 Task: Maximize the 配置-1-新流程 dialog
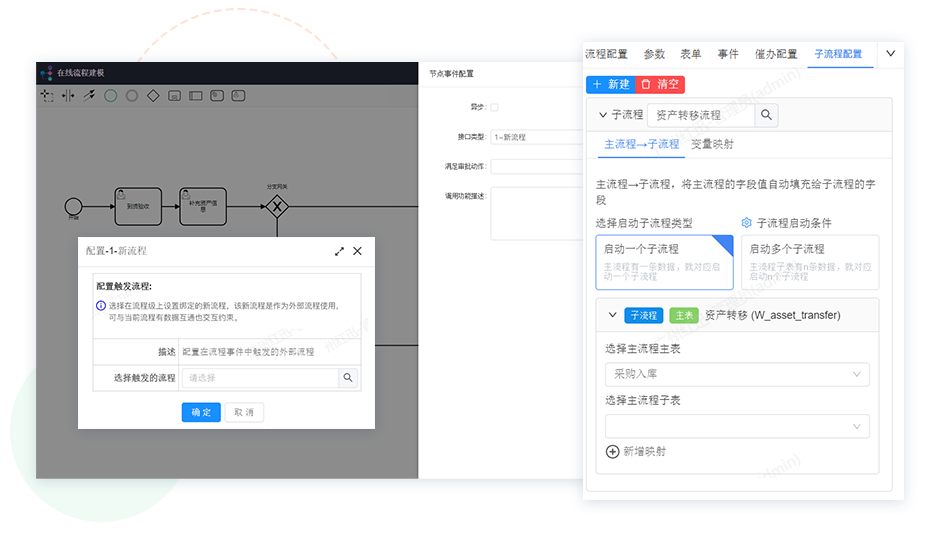pyautogui.click(x=339, y=251)
